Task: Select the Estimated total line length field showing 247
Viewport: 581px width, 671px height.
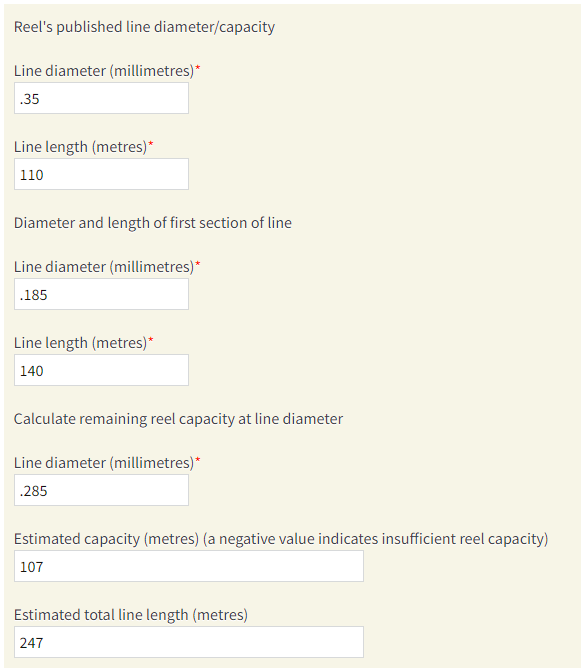Action: coord(189,642)
